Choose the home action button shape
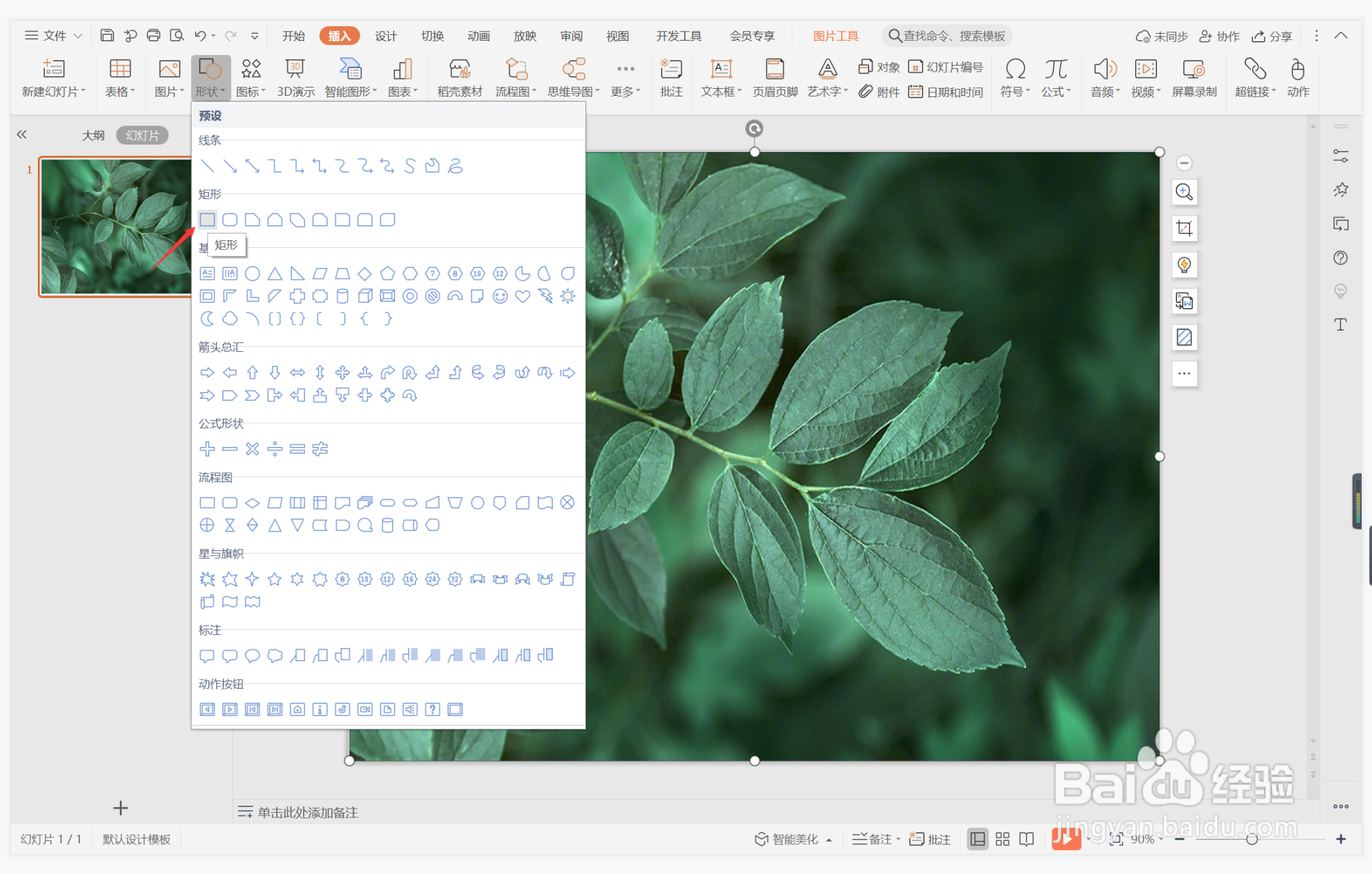The image size is (1372, 874). coord(297,709)
